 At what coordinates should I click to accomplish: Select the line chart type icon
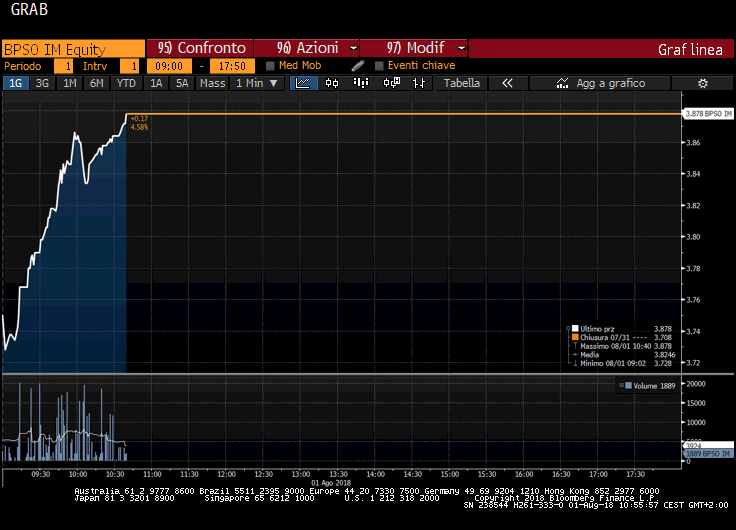tap(303, 83)
